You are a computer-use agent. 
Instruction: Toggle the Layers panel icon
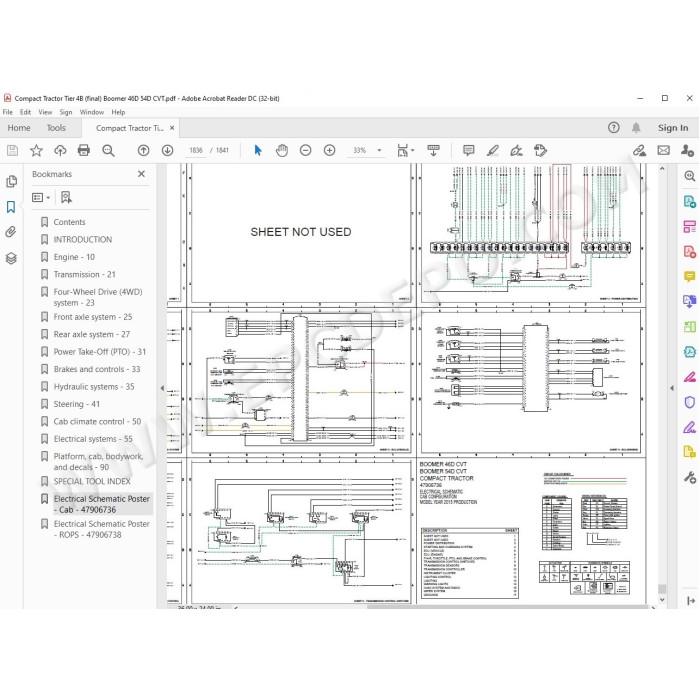11,258
